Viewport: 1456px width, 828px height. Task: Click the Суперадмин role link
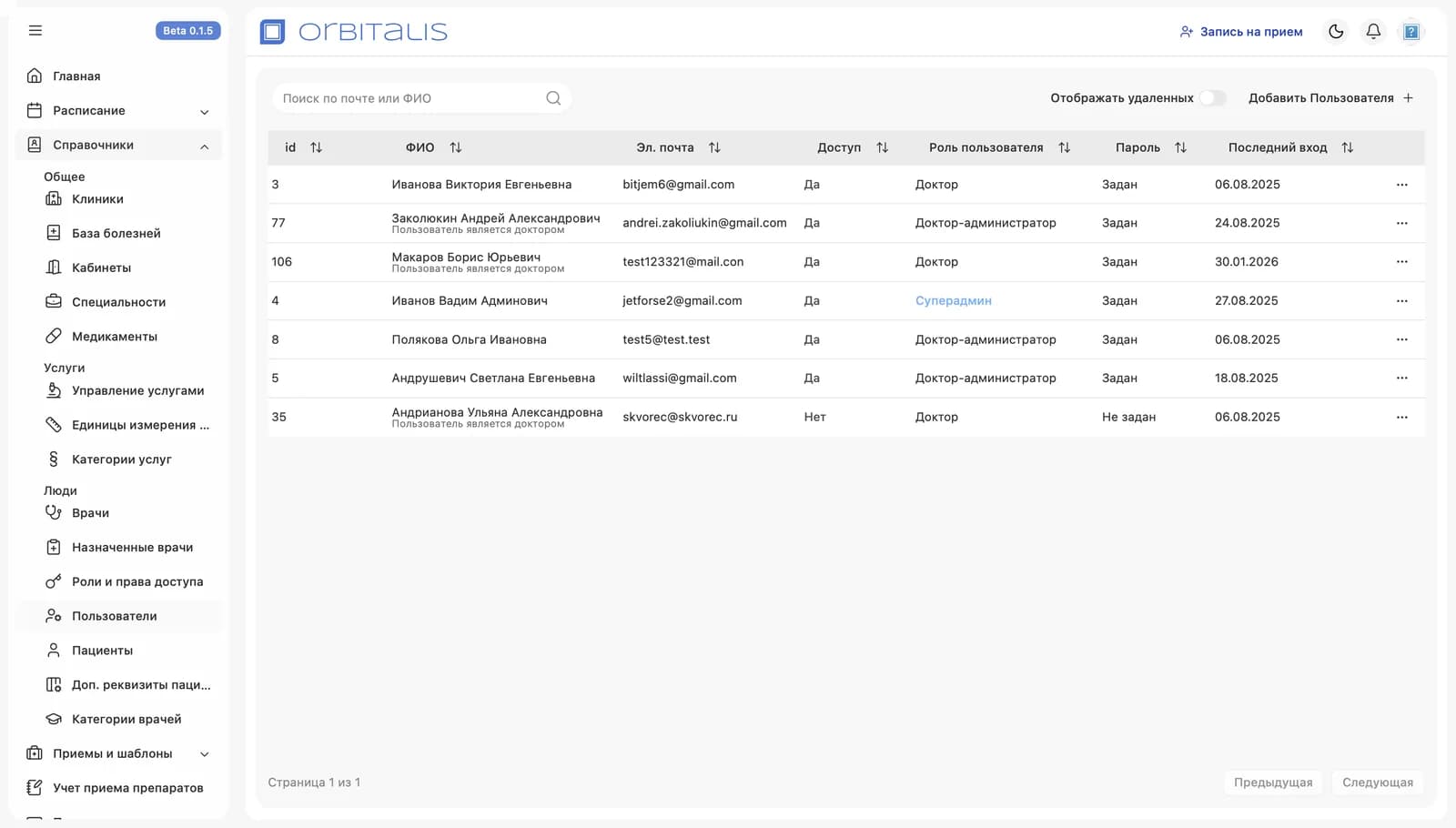tap(954, 301)
